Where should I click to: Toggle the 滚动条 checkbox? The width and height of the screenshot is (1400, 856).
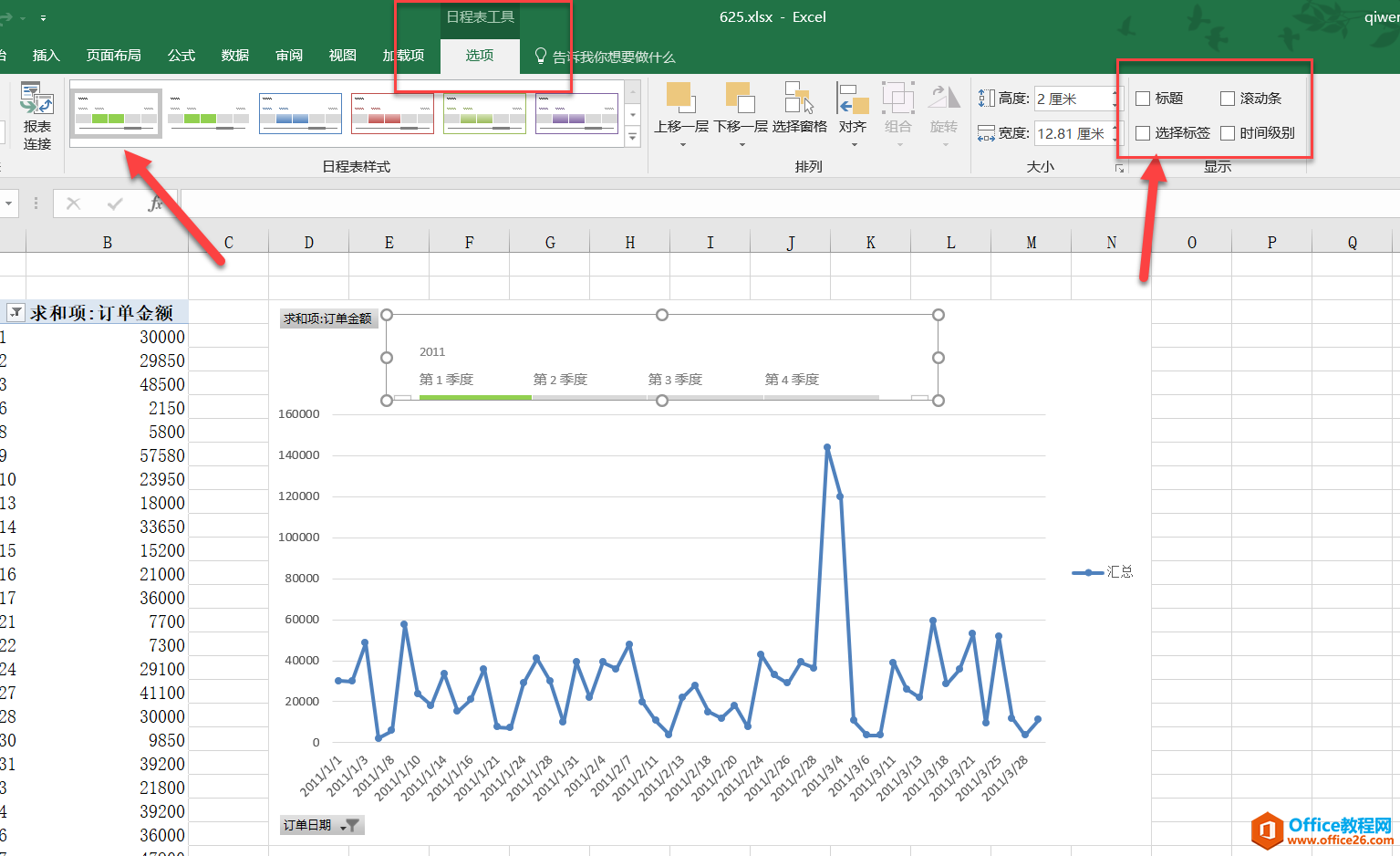pyautogui.click(x=1228, y=99)
